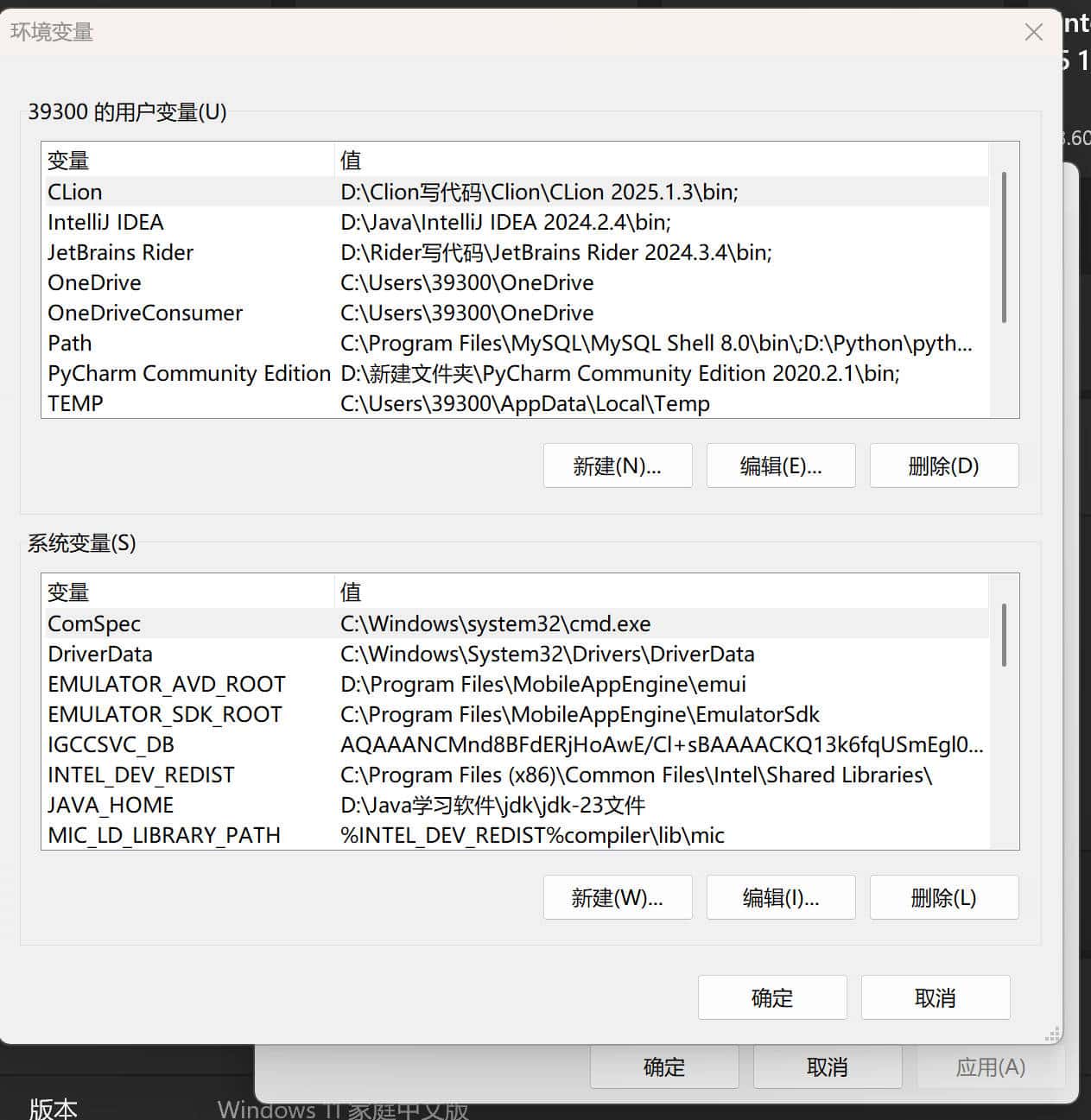The width and height of the screenshot is (1091, 1120).
Task: Click value C:\Users\39300\AppData\Local\Temp
Action: (x=525, y=403)
